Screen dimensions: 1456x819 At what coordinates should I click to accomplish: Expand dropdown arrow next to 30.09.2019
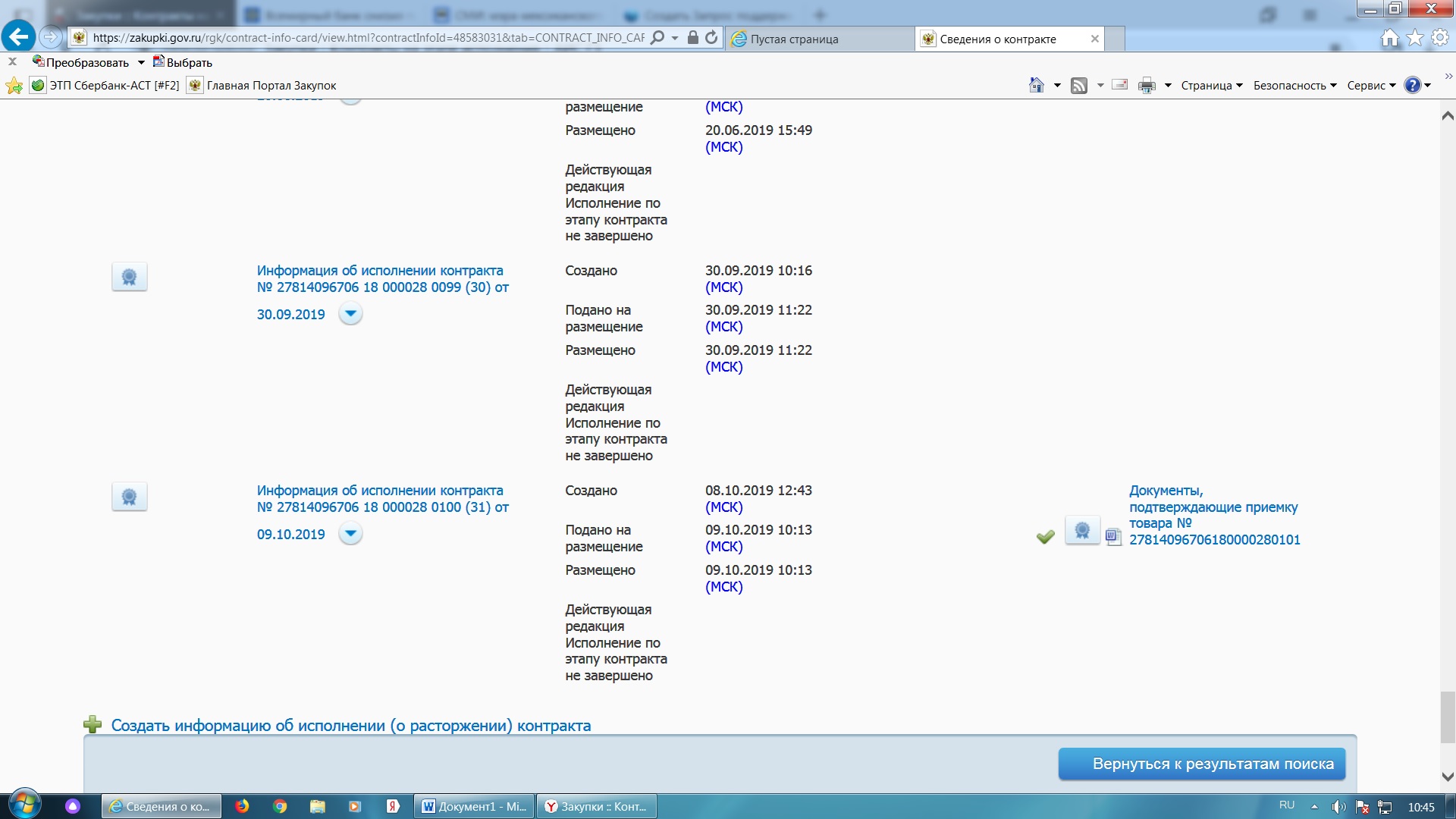point(350,313)
